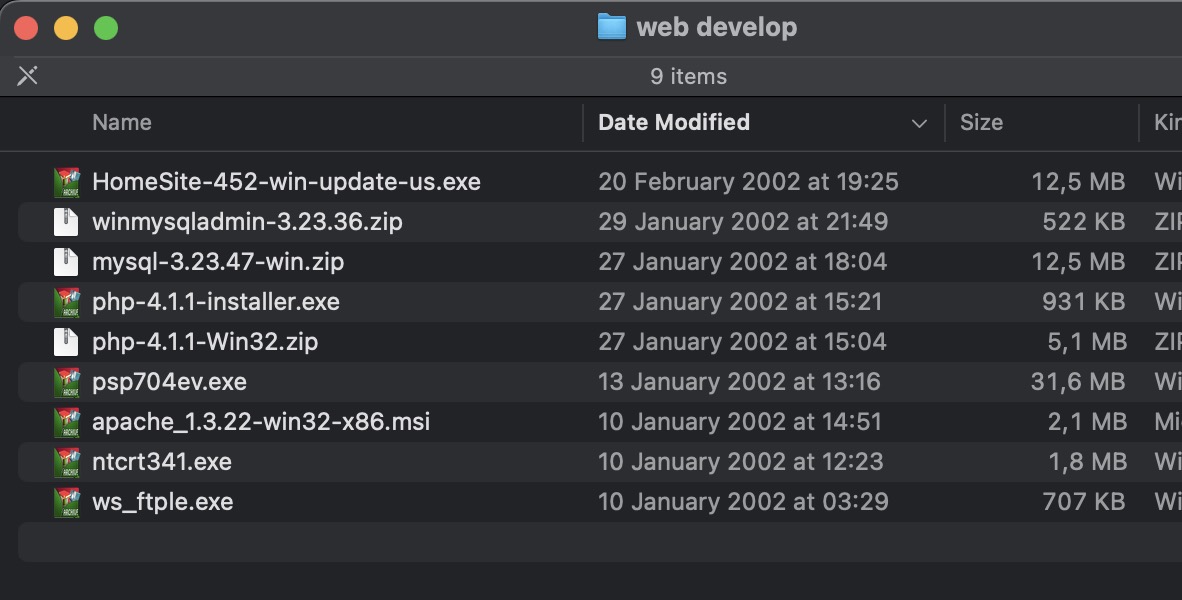1182x600 pixels.
Task: Toggle sort order using Date Modified chevron
Action: click(919, 123)
